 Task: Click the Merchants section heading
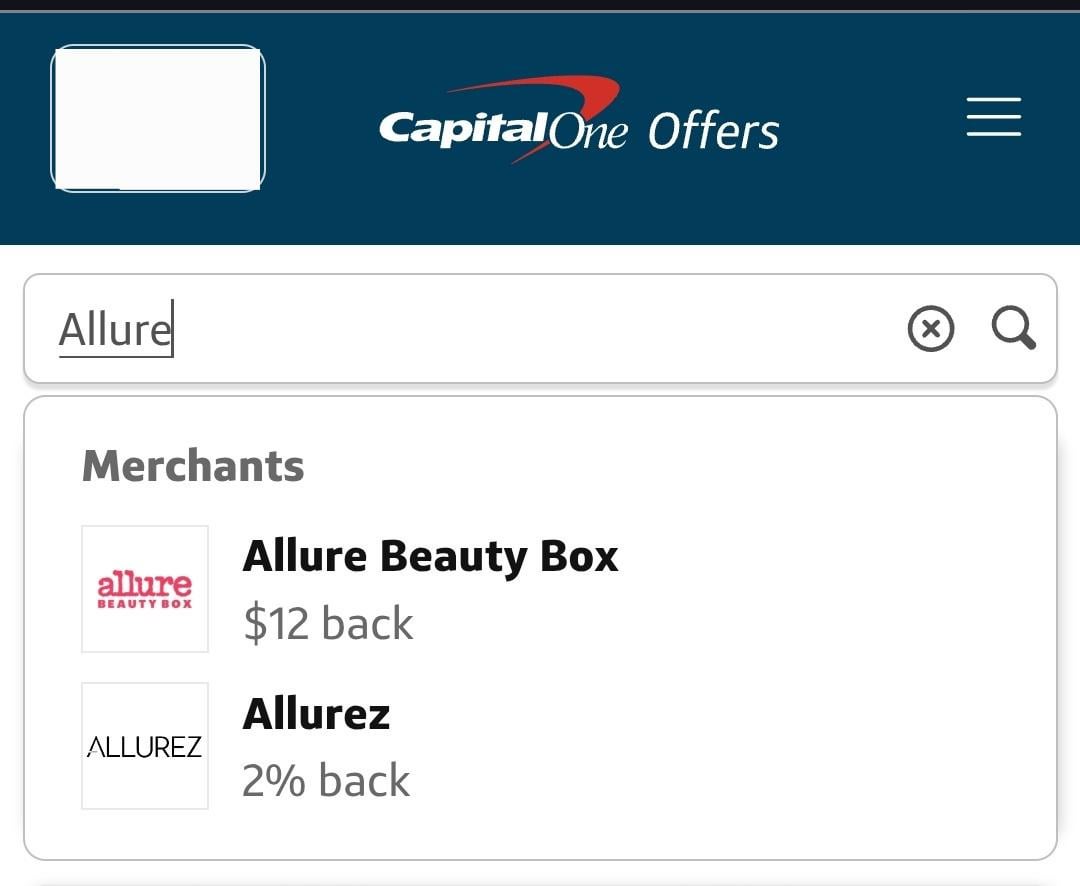(193, 466)
